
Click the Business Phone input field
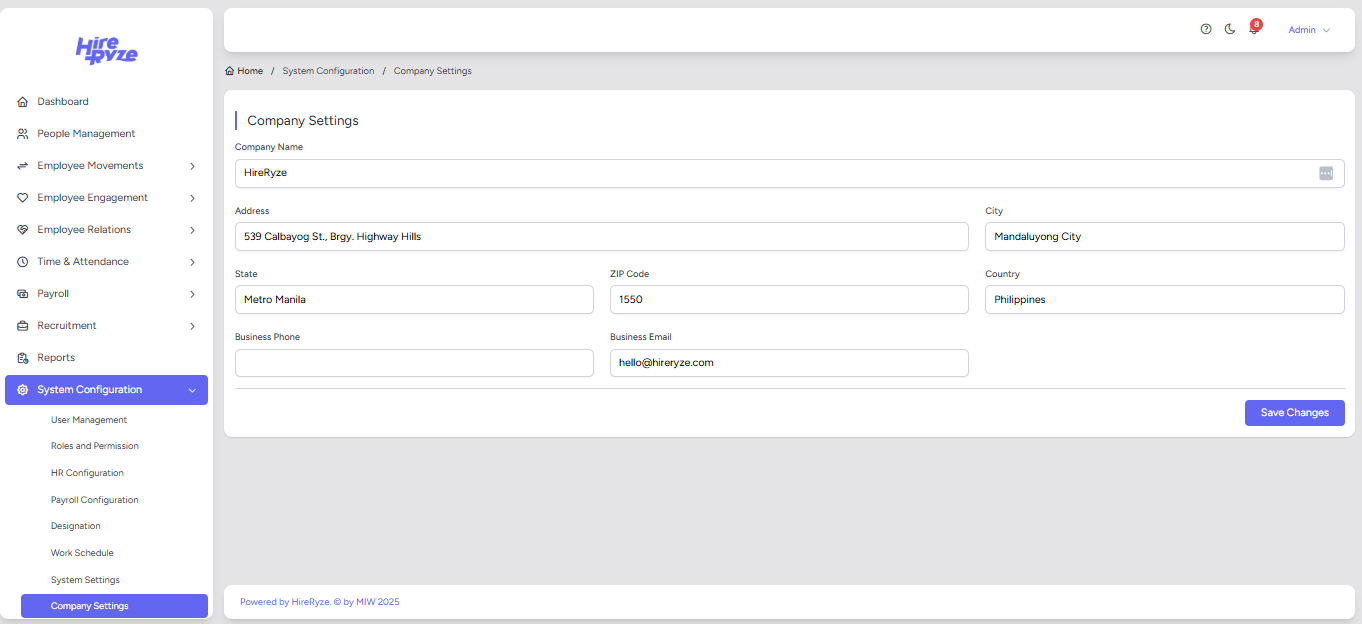pos(414,363)
